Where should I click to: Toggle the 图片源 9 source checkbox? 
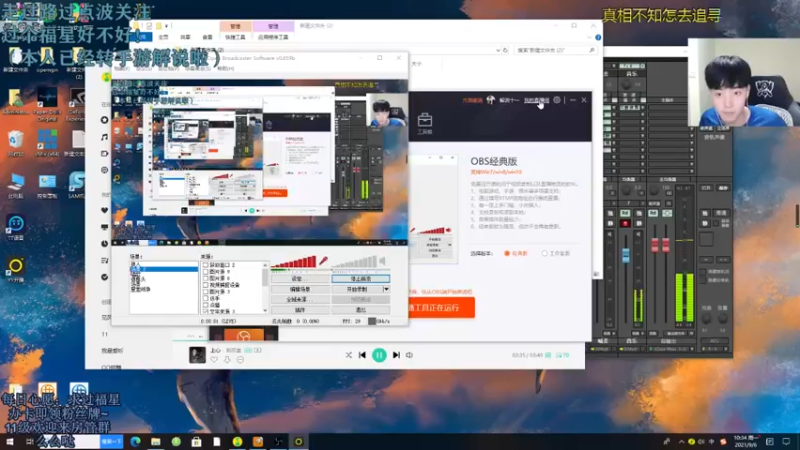tap(205, 272)
